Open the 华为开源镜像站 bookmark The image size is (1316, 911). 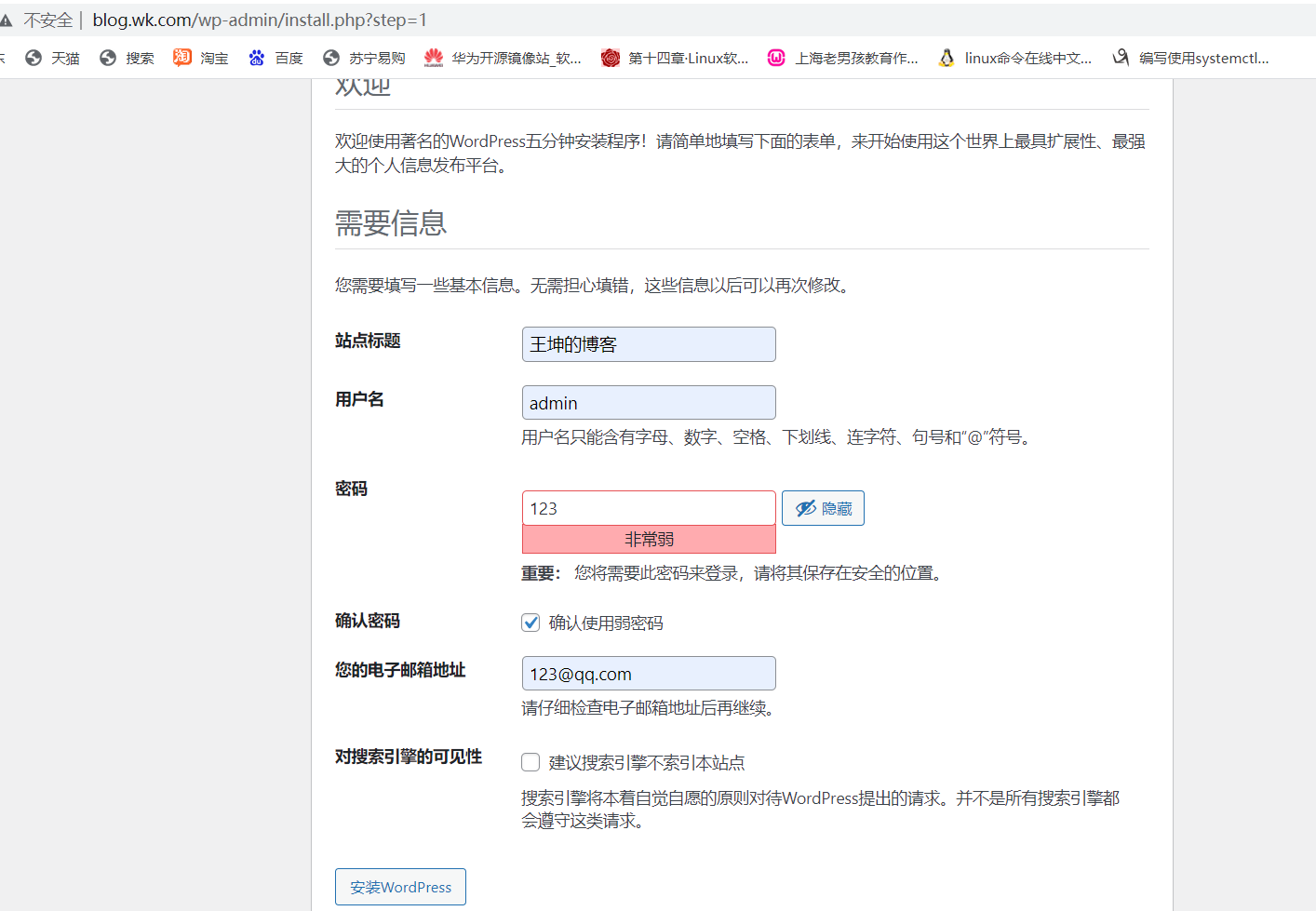click(503, 58)
